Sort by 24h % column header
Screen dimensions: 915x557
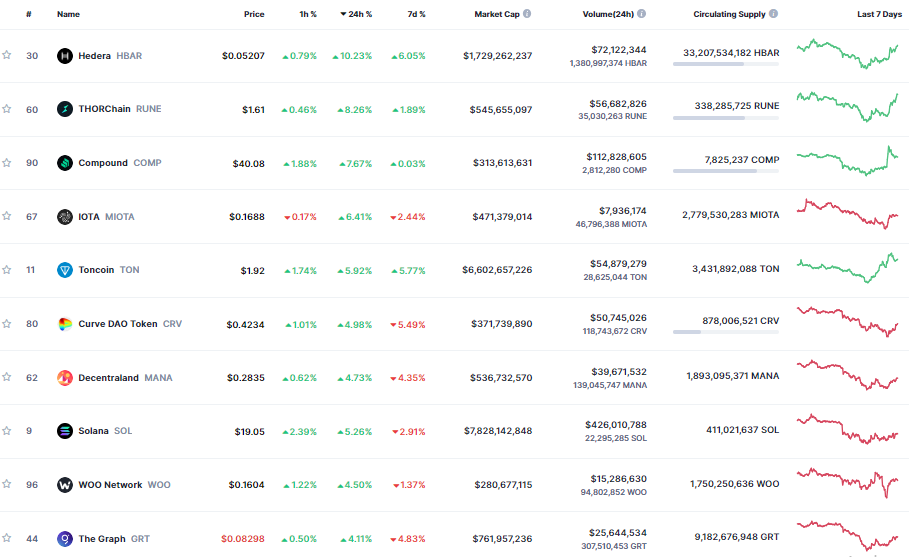click(x=356, y=14)
